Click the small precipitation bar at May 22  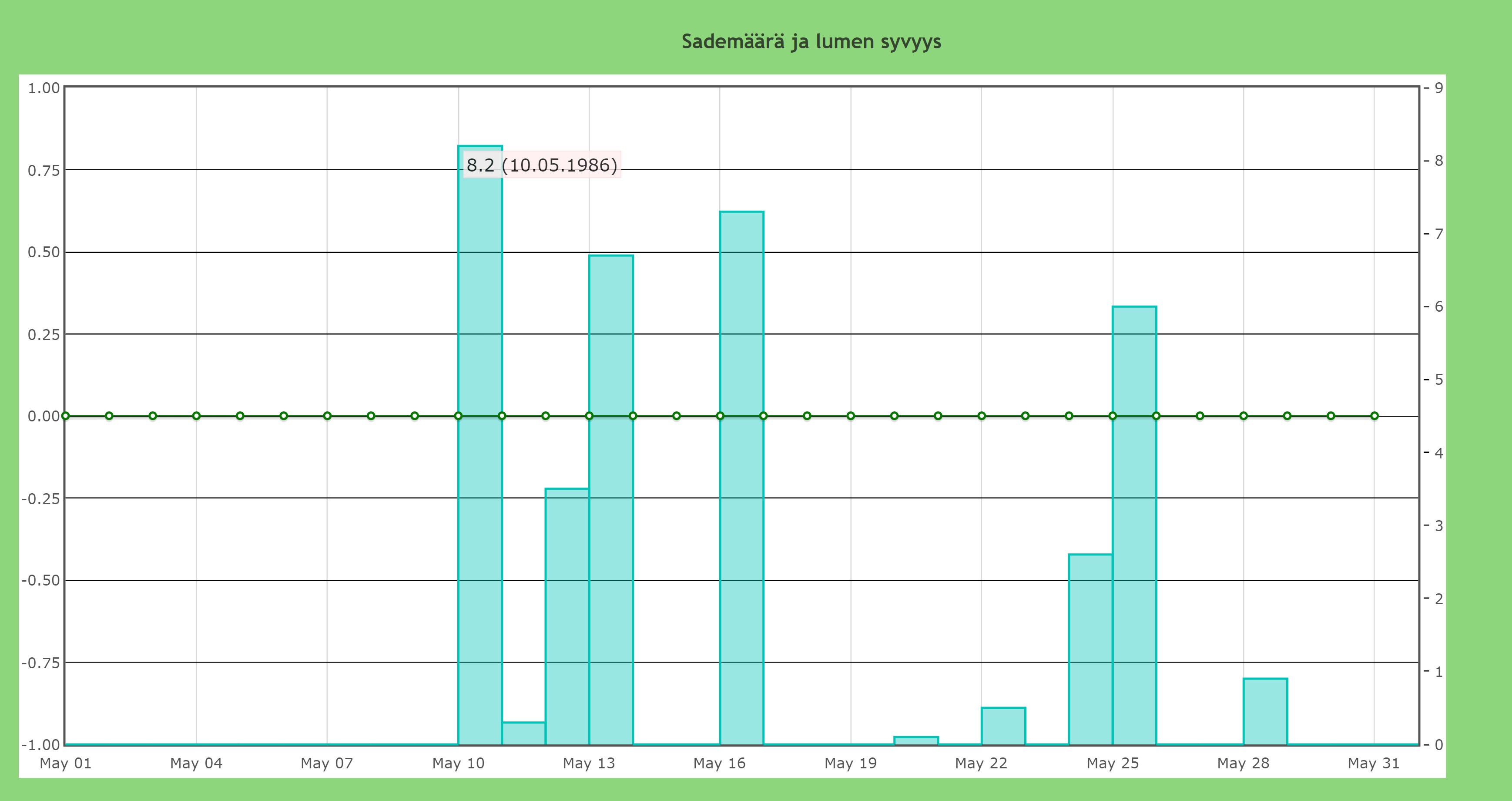(1003, 727)
